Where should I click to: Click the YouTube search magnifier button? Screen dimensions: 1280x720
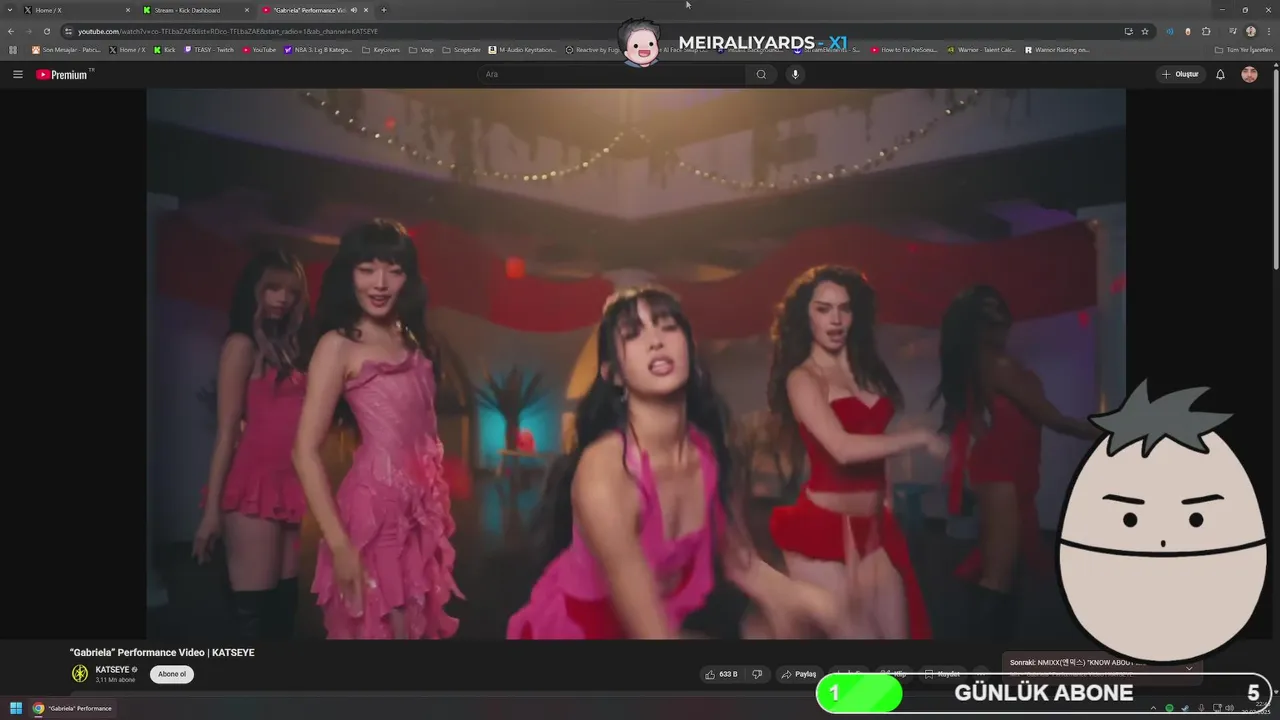coord(761,74)
